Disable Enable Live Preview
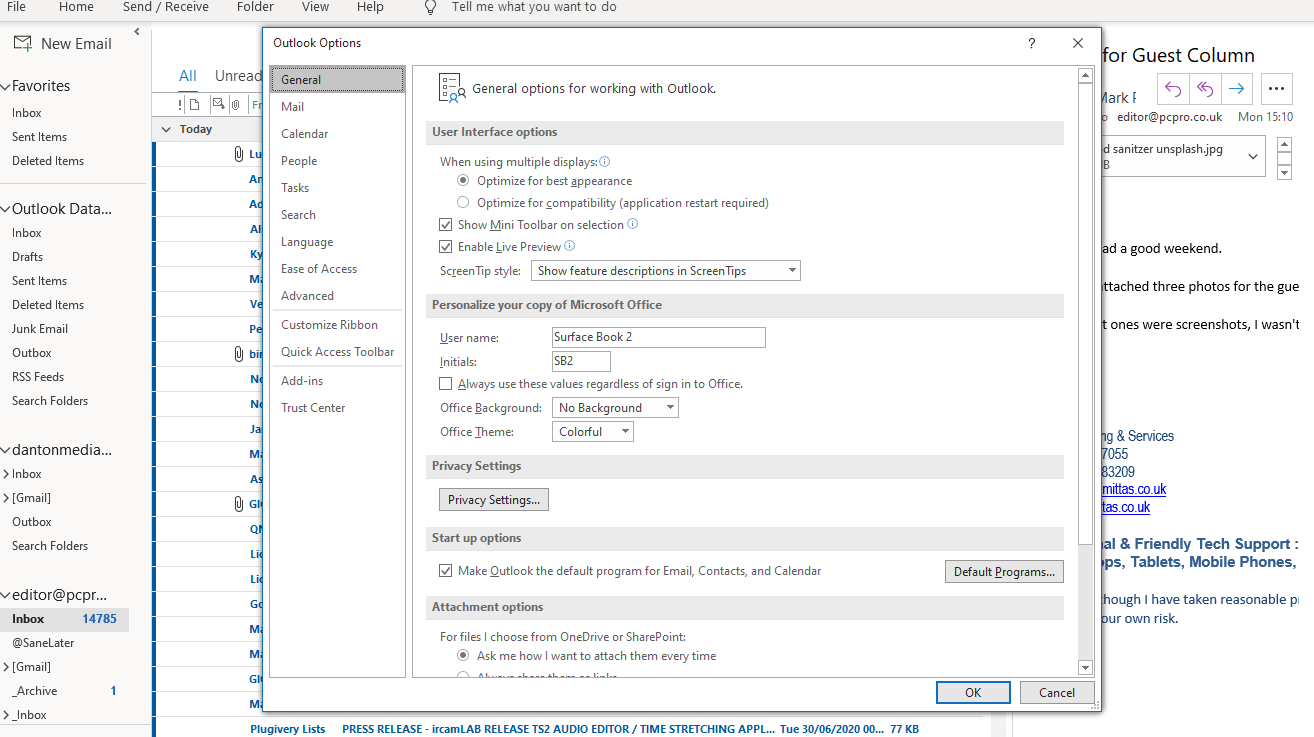 445,247
